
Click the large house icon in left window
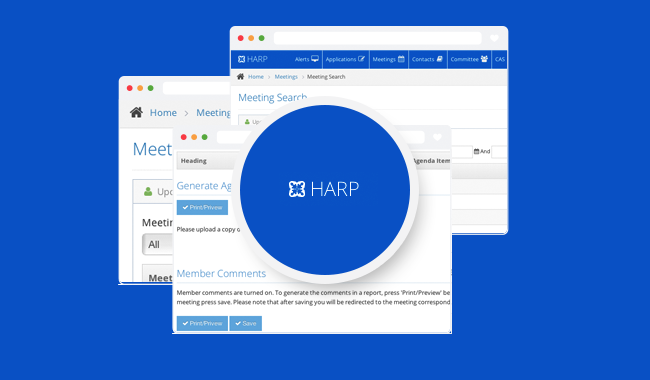pos(136,112)
